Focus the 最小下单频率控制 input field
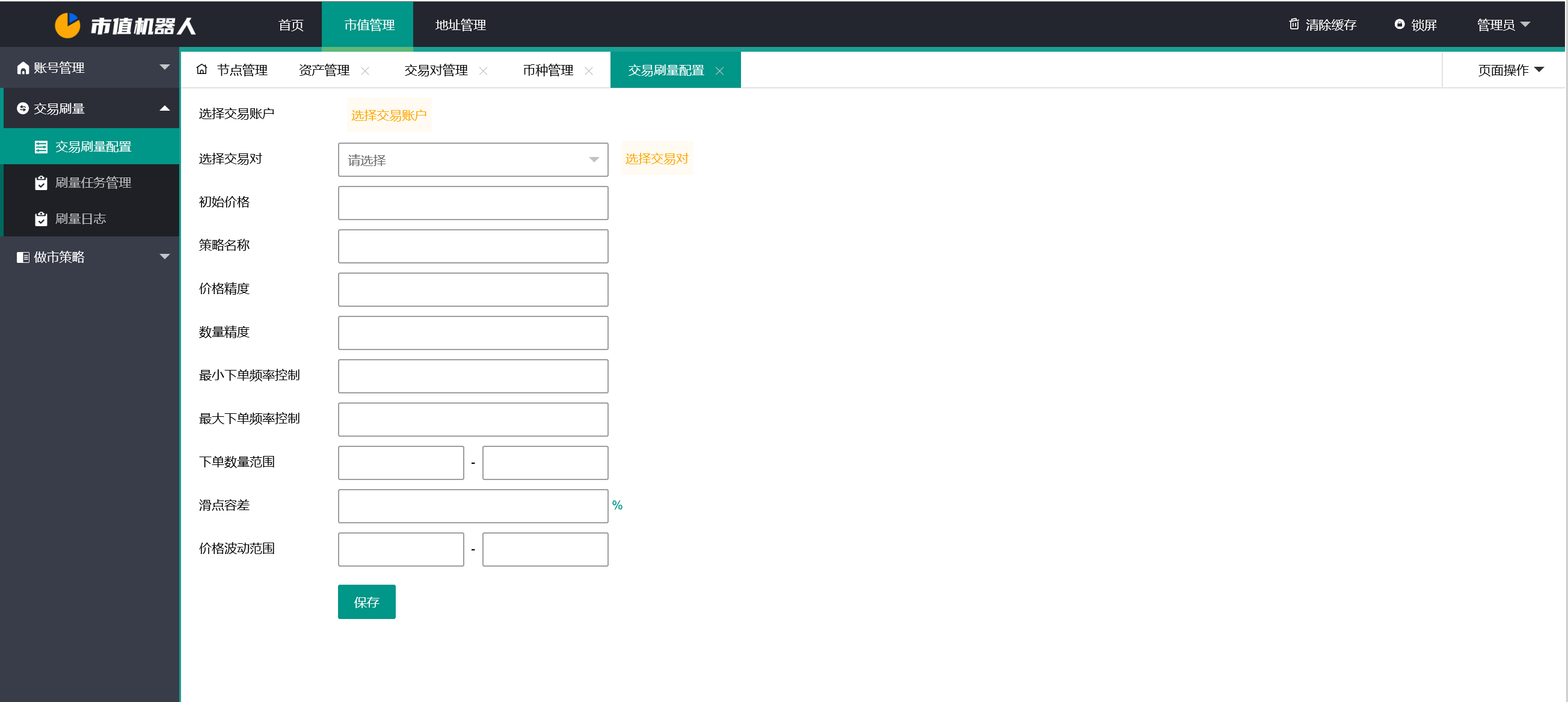 473,377
